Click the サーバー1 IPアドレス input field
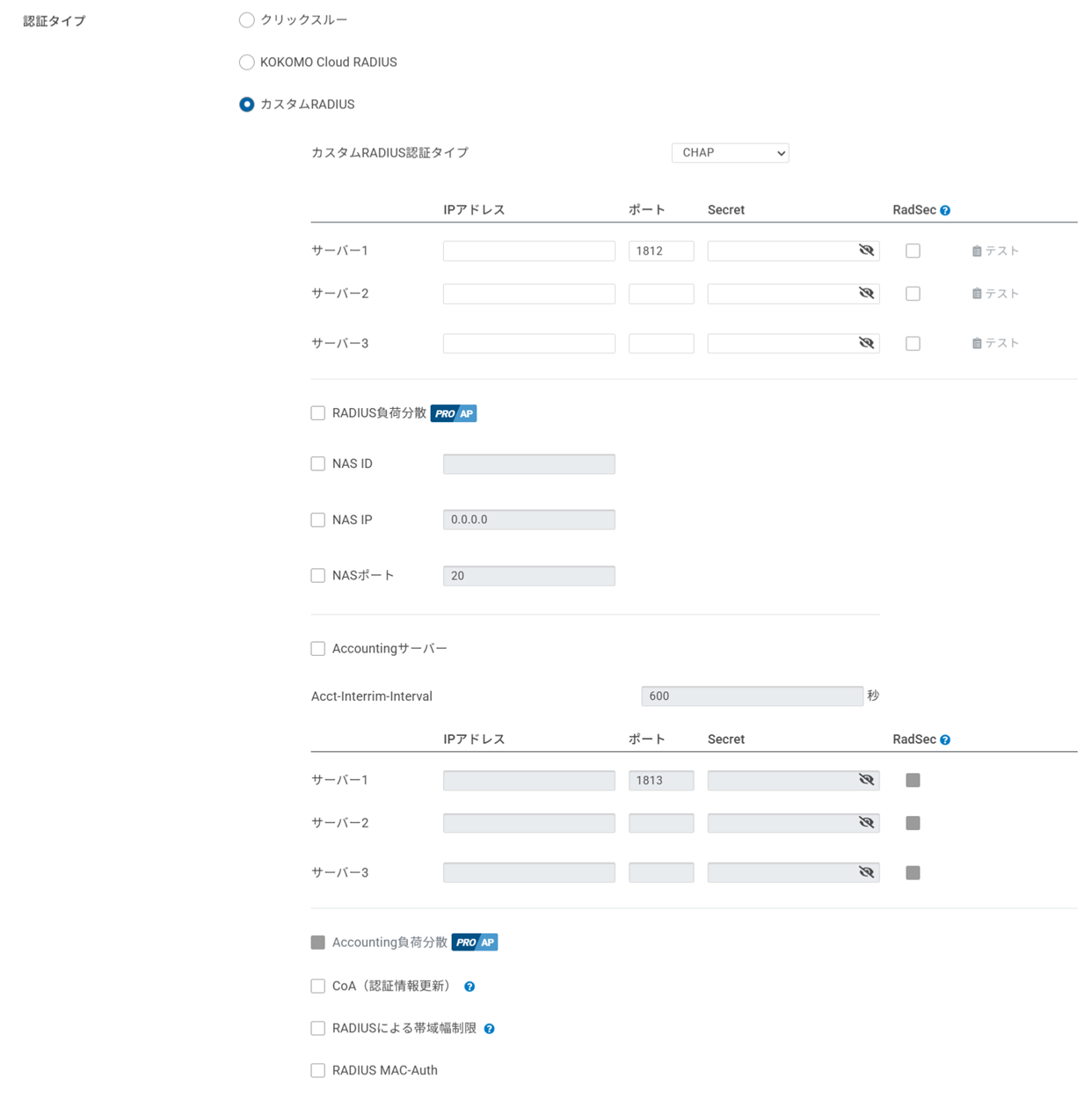The image size is (1092, 1100). [528, 251]
